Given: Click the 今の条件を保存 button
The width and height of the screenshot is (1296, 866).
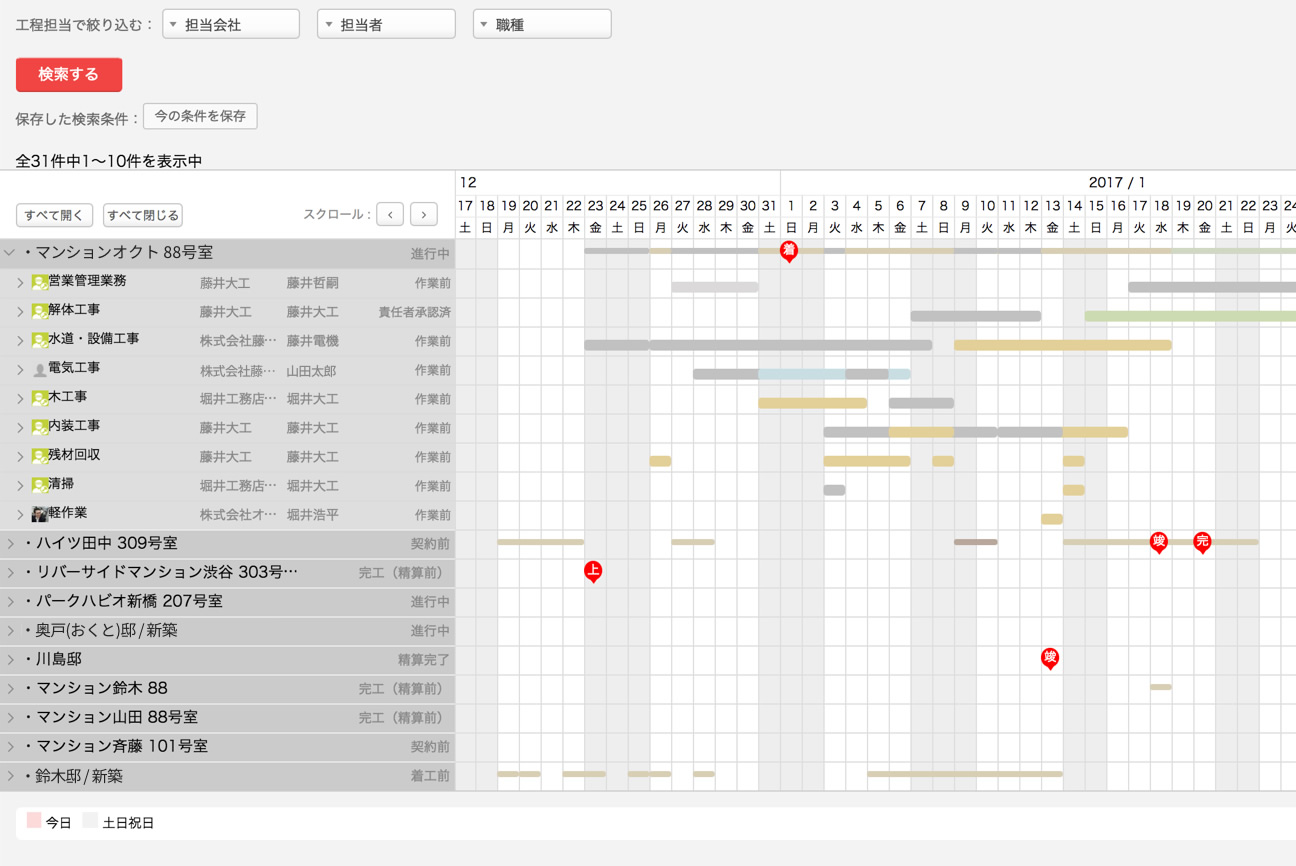Looking at the screenshot, I should (200, 116).
